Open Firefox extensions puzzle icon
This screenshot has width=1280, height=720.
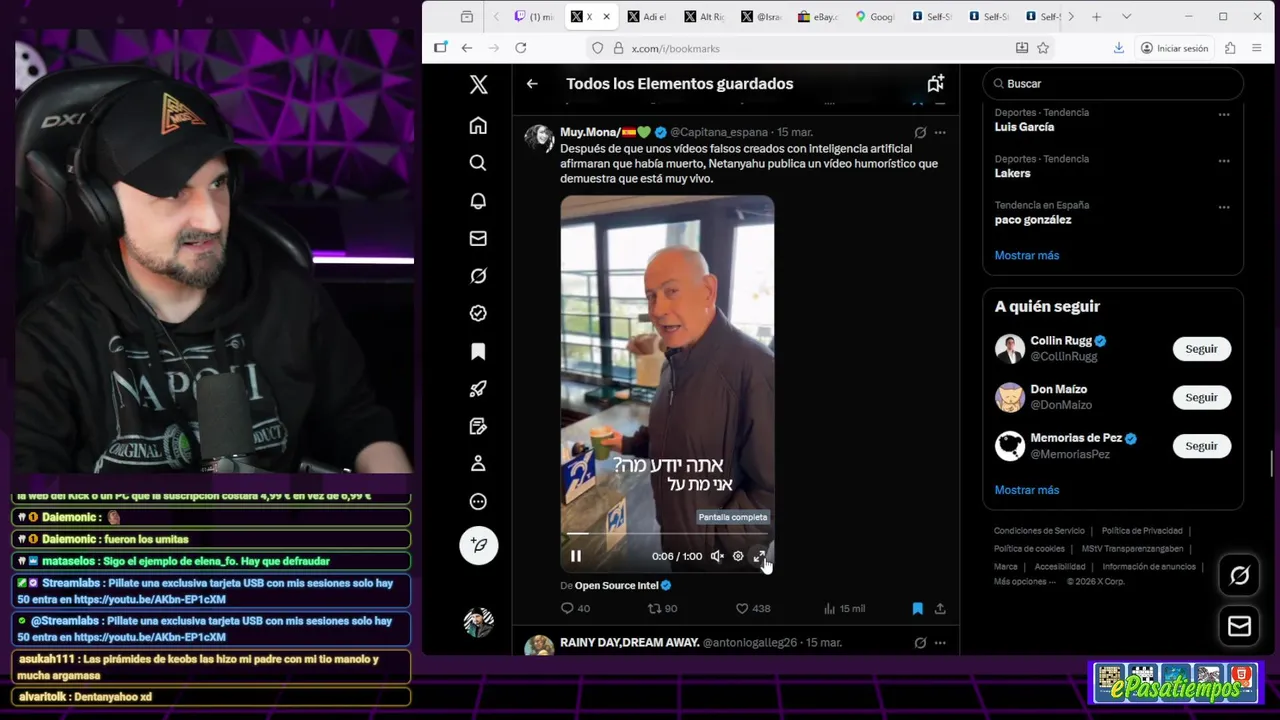(x=1230, y=48)
